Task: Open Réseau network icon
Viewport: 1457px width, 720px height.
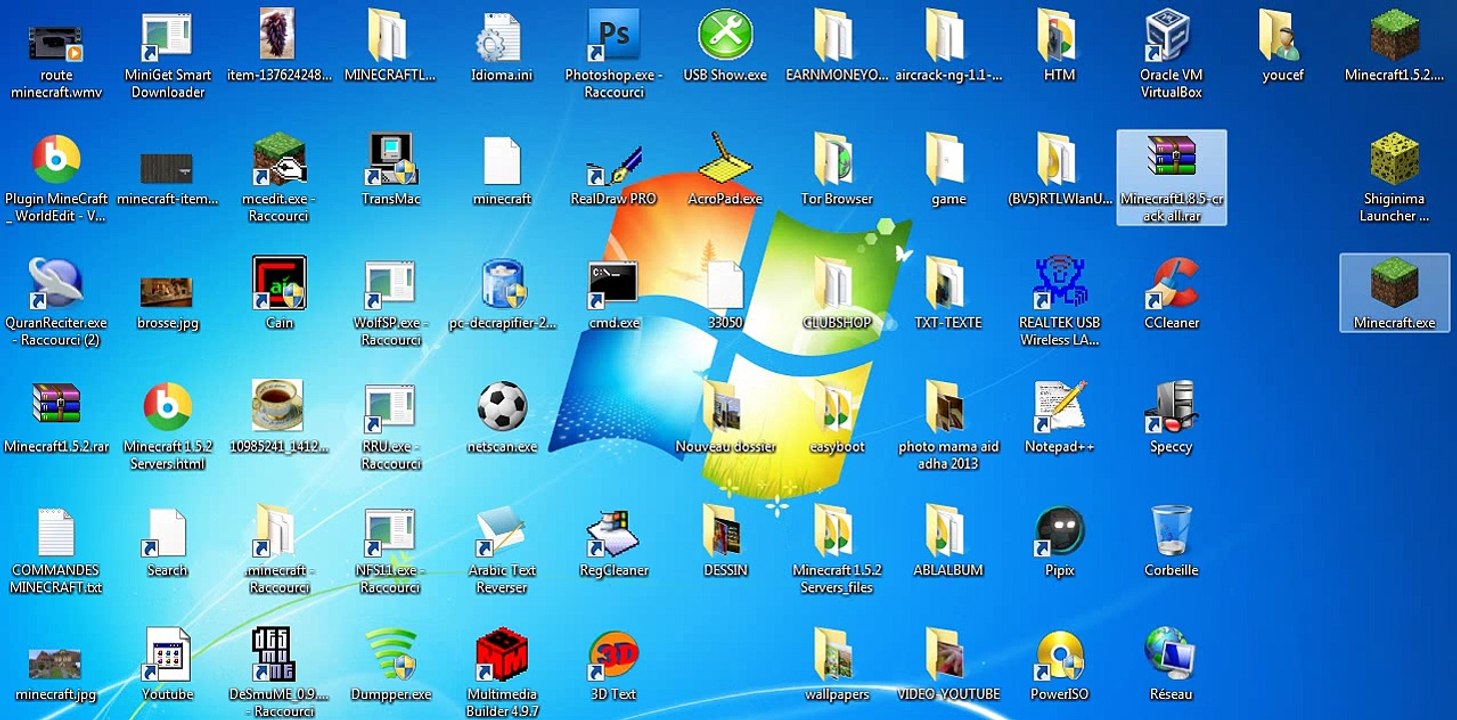Action: (1171, 655)
